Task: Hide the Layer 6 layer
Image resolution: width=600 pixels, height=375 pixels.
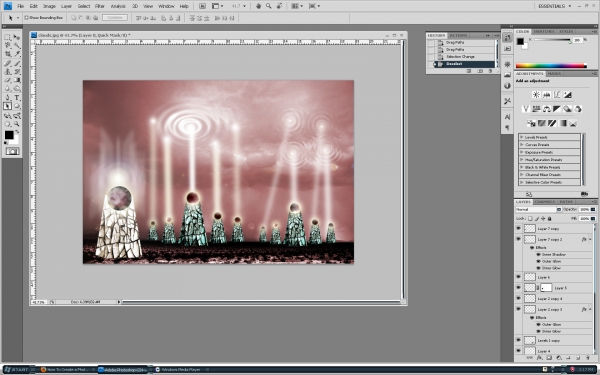Action: [518, 277]
